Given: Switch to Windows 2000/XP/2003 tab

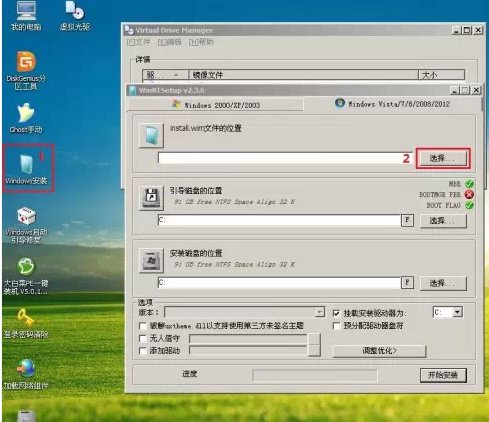Looking at the screenshot, I should (x=215, y=105).
